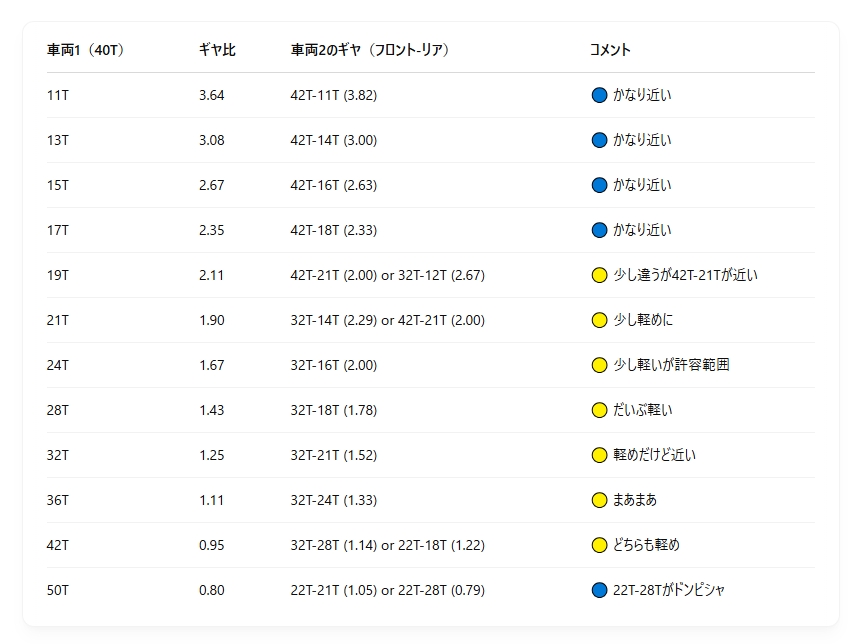
Task: Click the yellow circle next to どちらも軽め
Action: point(599,545)
